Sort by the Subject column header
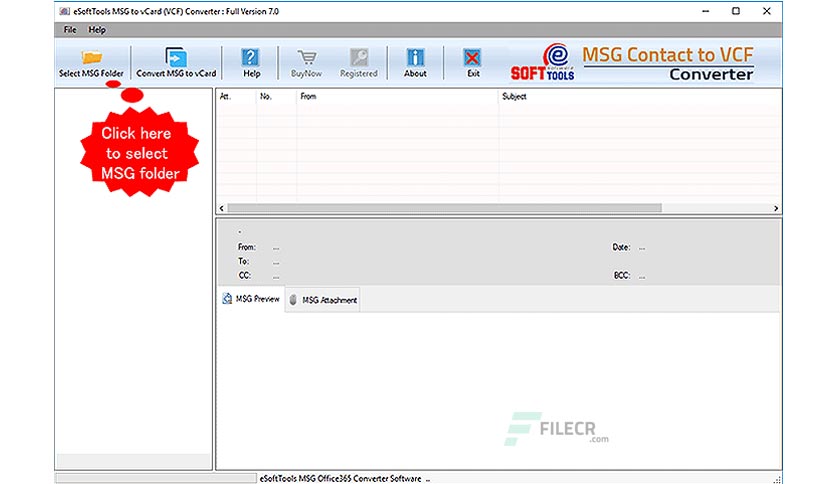This screenshot has width=836, height=484. click(640, 96)
